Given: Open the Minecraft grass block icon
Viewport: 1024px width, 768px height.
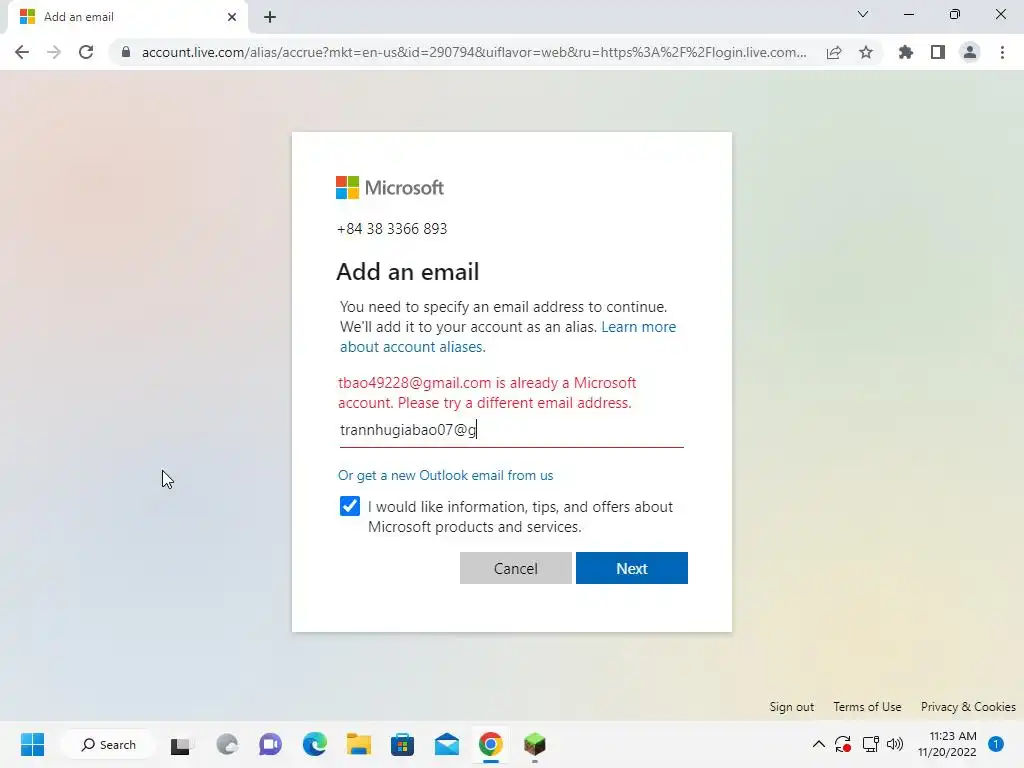Looking at the screenshot, I should click(x=535, y=744).
